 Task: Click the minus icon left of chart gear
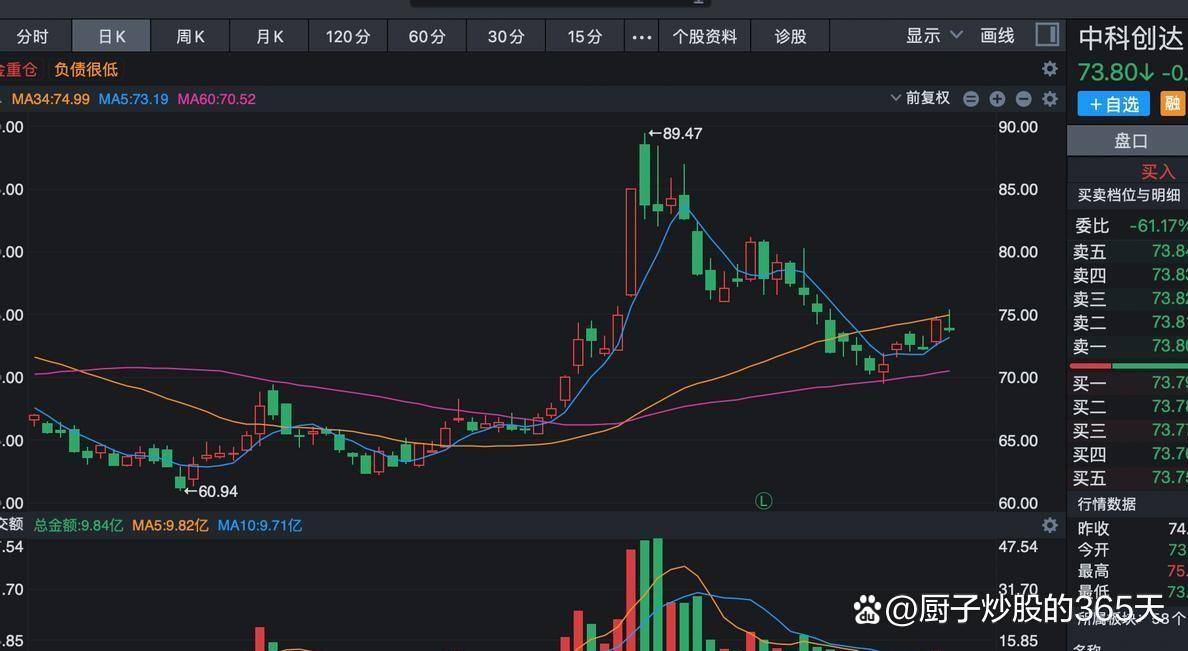(1023, 99)
